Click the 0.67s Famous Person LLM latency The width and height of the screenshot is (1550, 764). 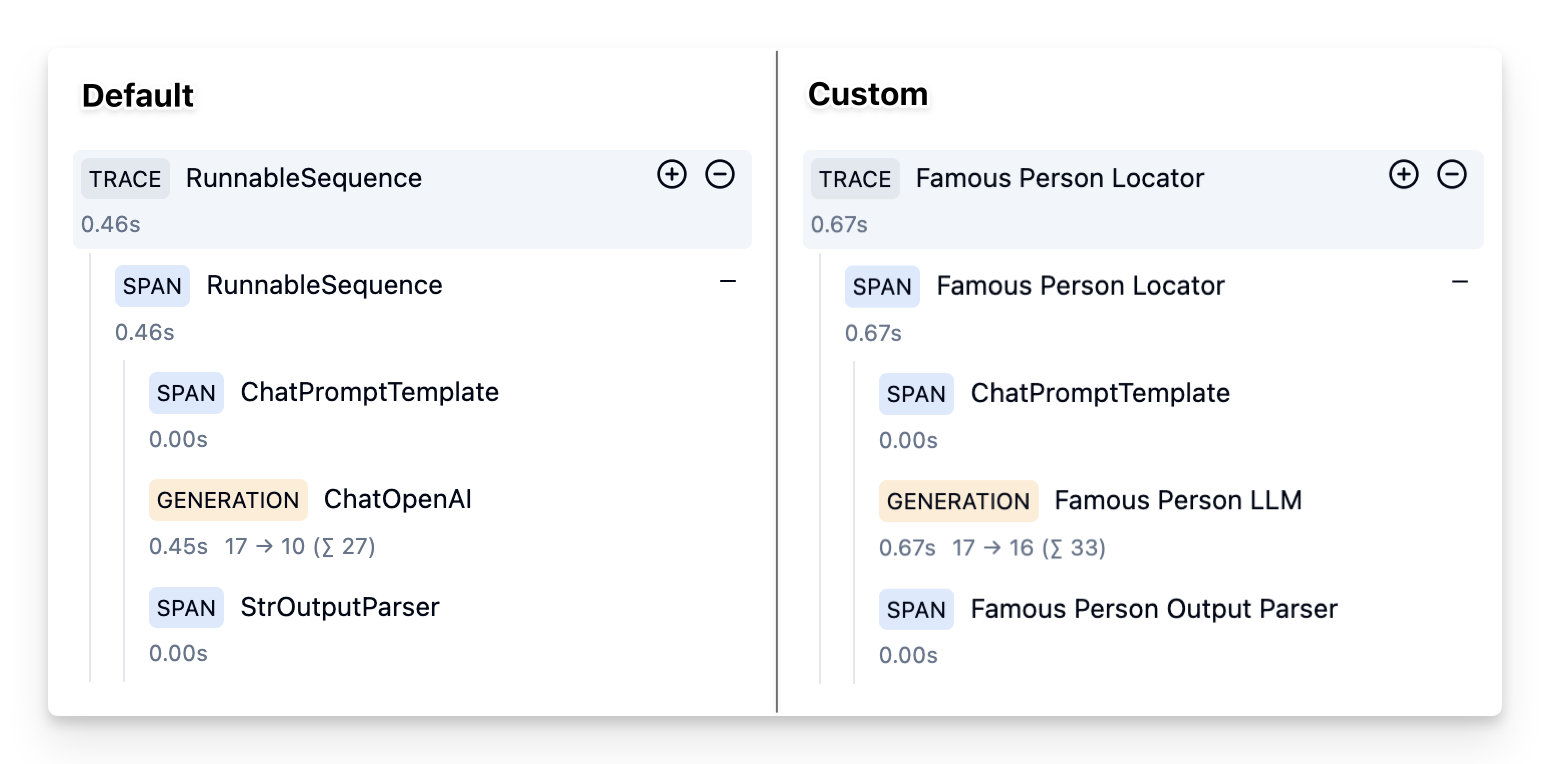907,548
